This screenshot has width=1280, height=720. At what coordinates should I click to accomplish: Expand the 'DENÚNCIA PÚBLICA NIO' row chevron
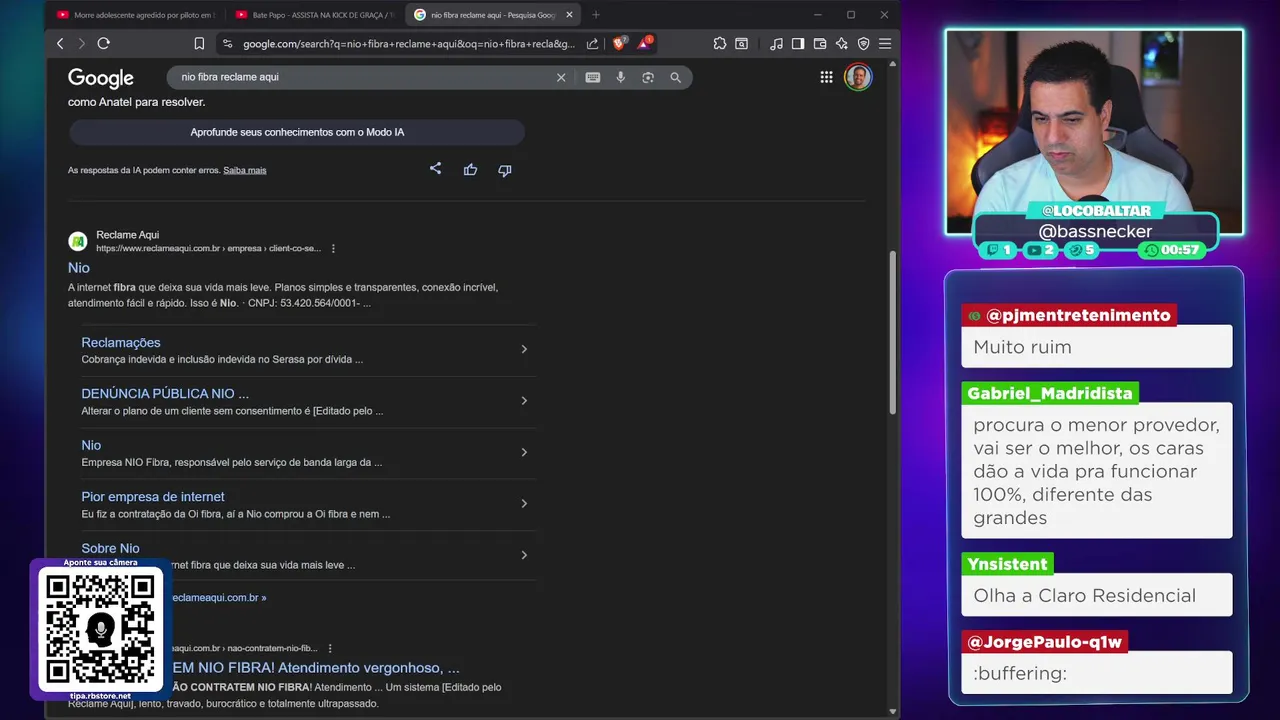[524, 401]
